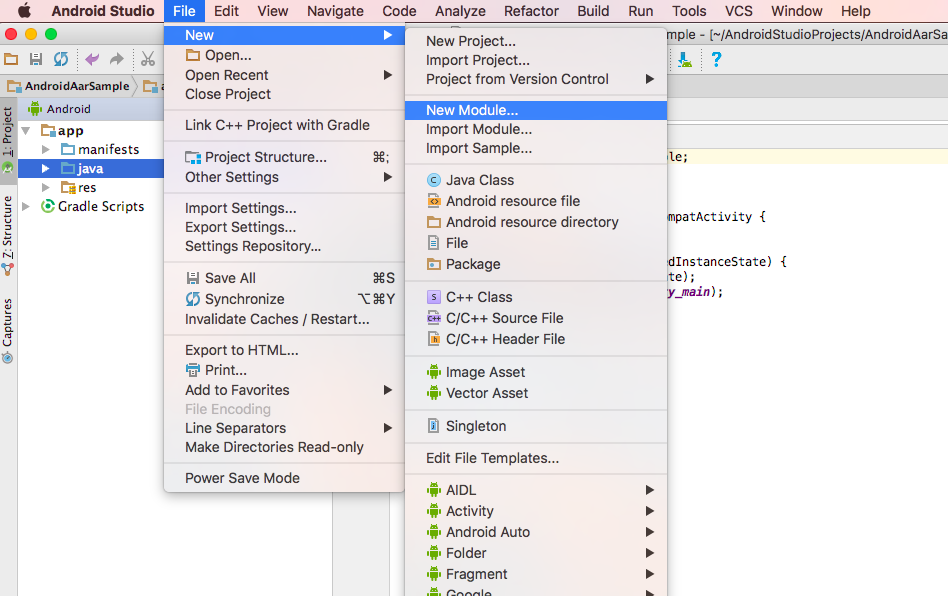
Task: Click Invalidate Caches / Restart...
Action: click(x=284, y=319)
